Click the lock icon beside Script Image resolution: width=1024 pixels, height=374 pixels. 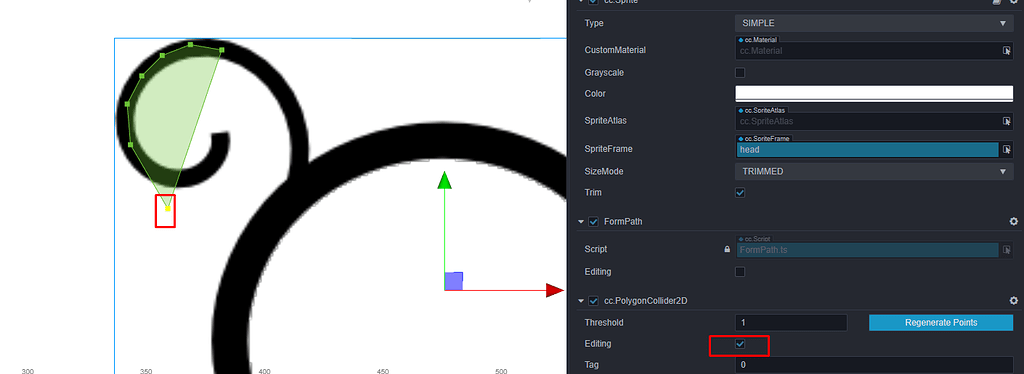pyautogui.click(x=728, y=249)
